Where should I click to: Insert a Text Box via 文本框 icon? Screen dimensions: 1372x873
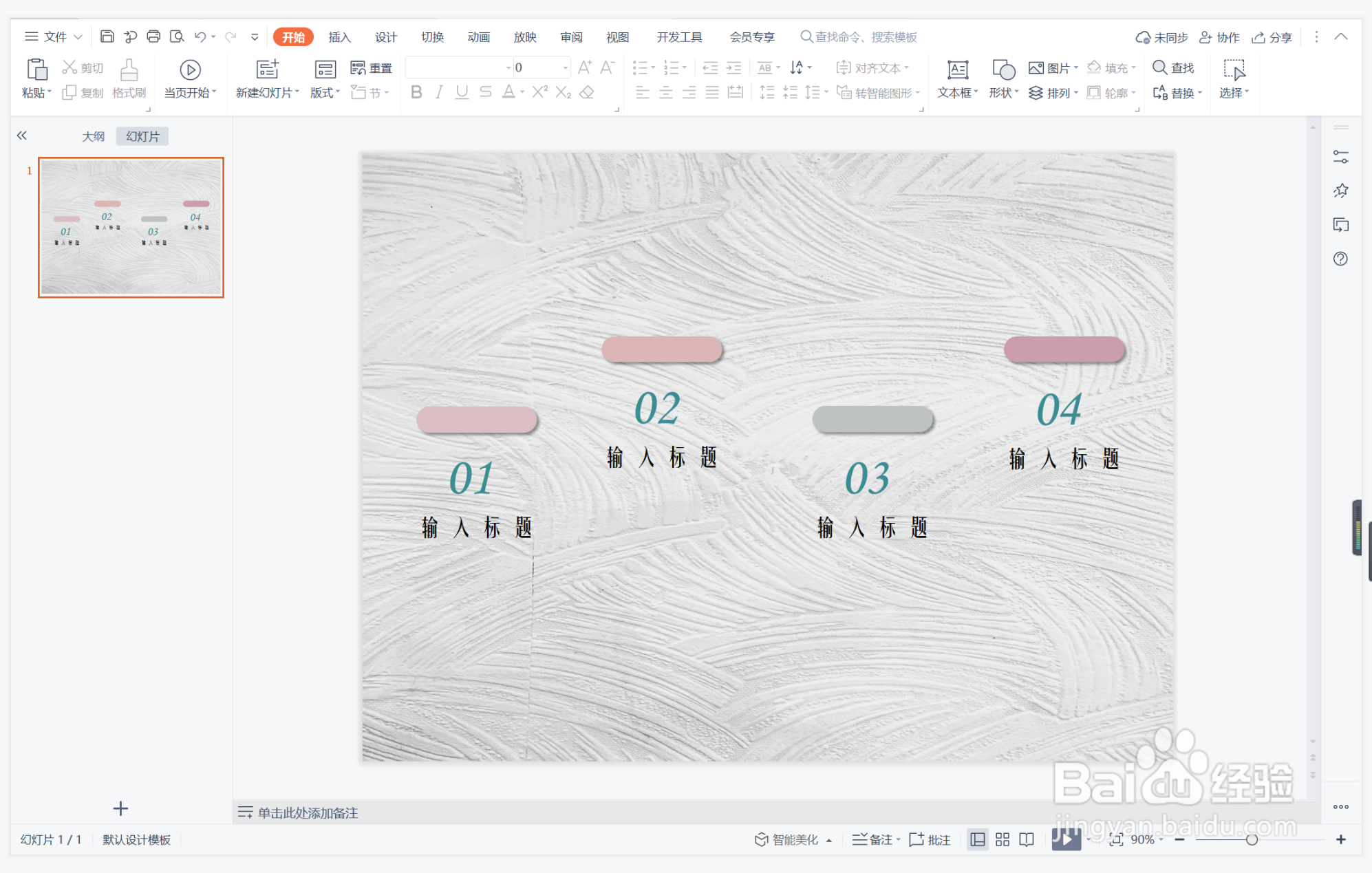(957, 70)
